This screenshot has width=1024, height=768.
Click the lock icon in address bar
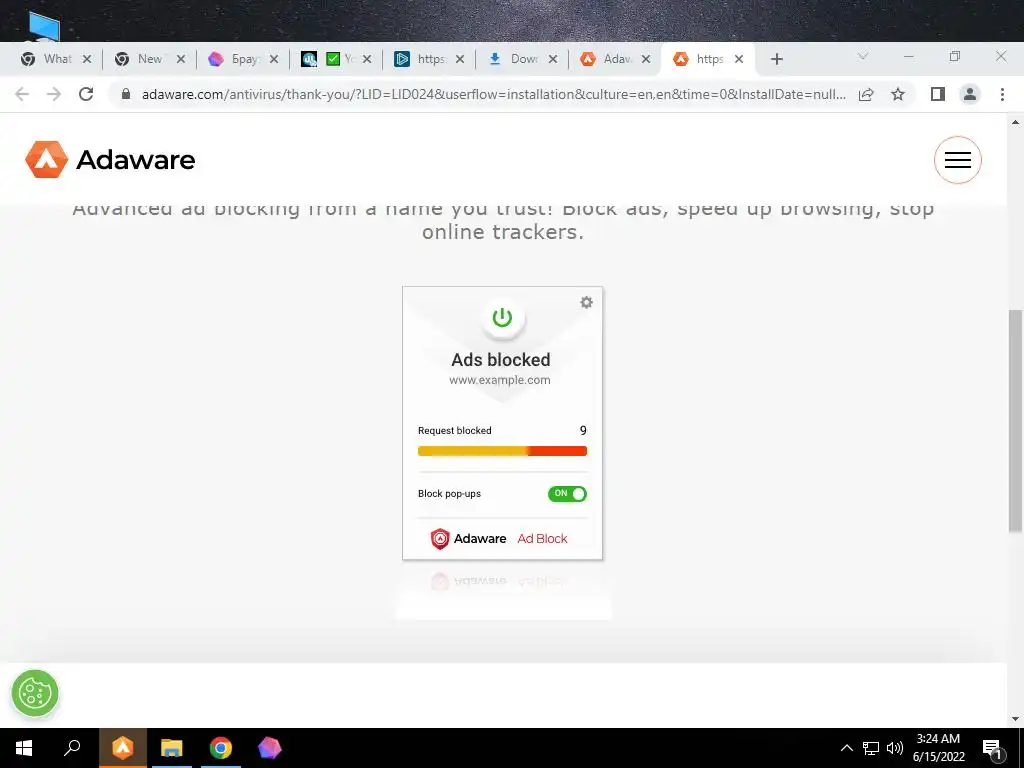[126, 95]
